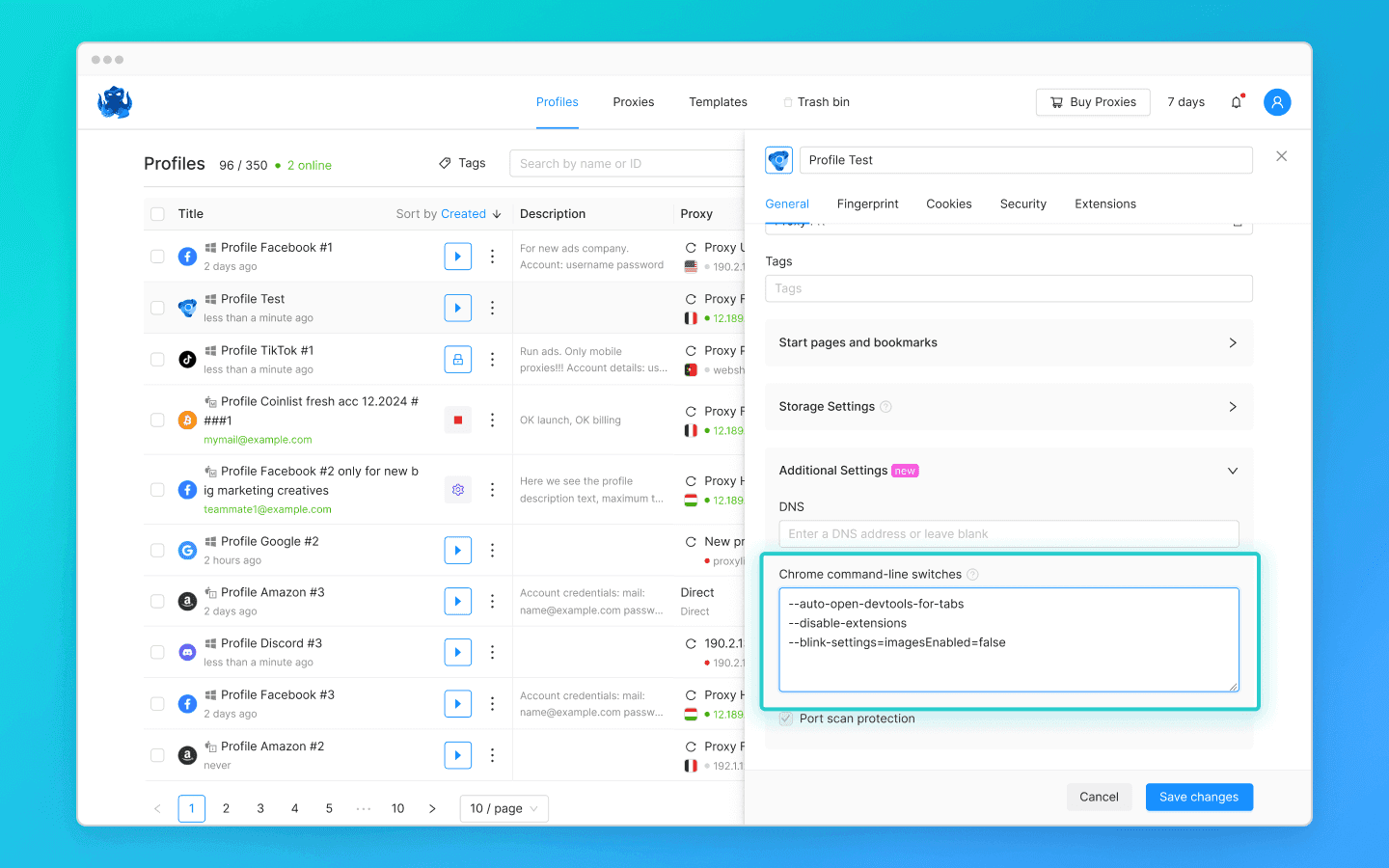Click the Tags input field in panel
The width and height of the screenshot is (1389, 868).
click(1009, 288)
